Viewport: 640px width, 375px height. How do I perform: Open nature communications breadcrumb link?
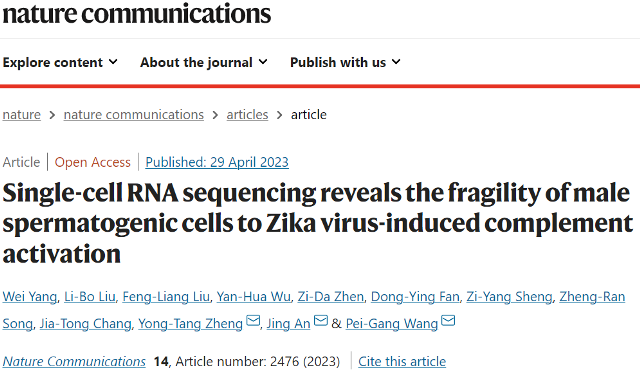pyautogui.click(x=133, y=115)
